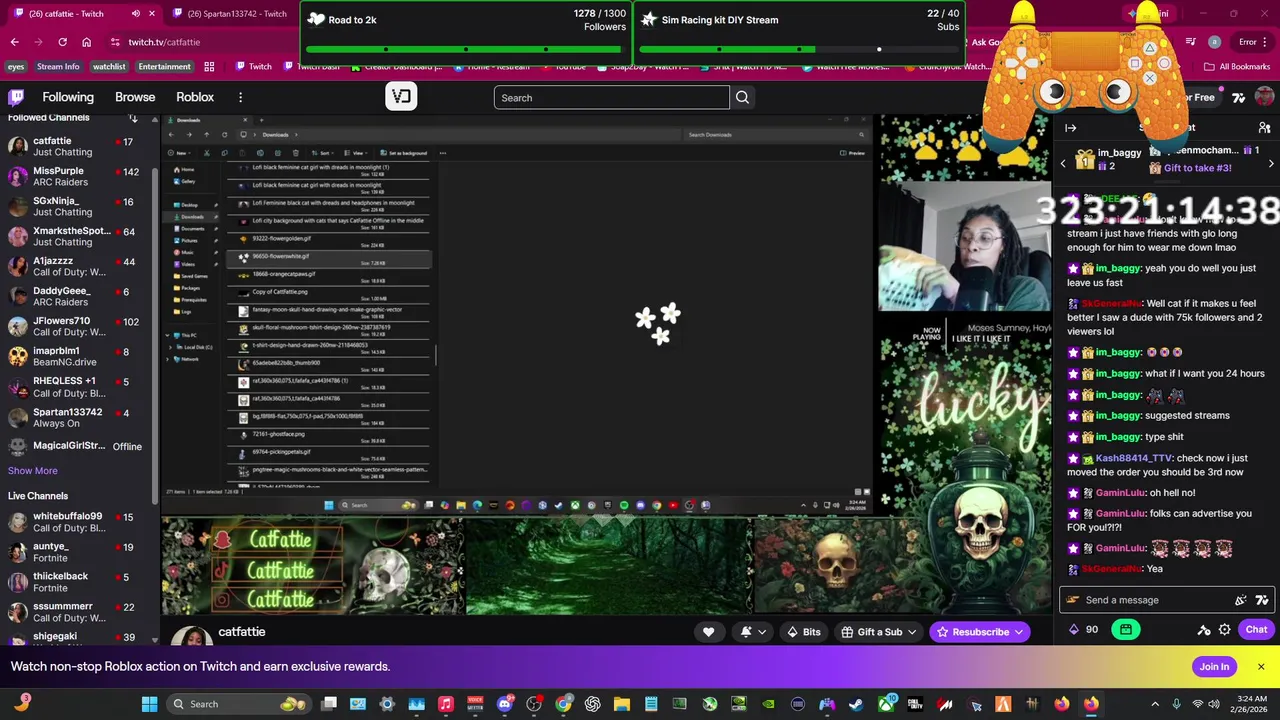The image size is (1280, 720).
Task: Open the Roblox nav link
Action: tap(195, 97)
